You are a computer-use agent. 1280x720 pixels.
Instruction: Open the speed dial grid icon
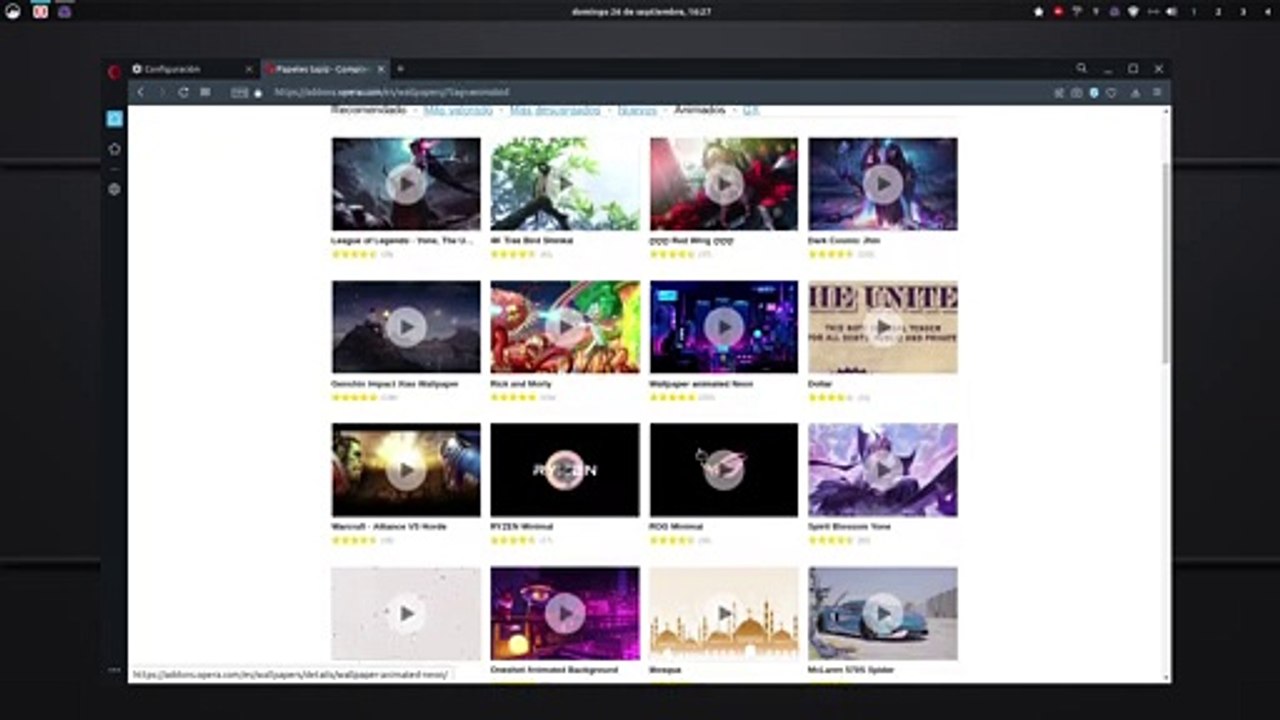tap(205, 92)
